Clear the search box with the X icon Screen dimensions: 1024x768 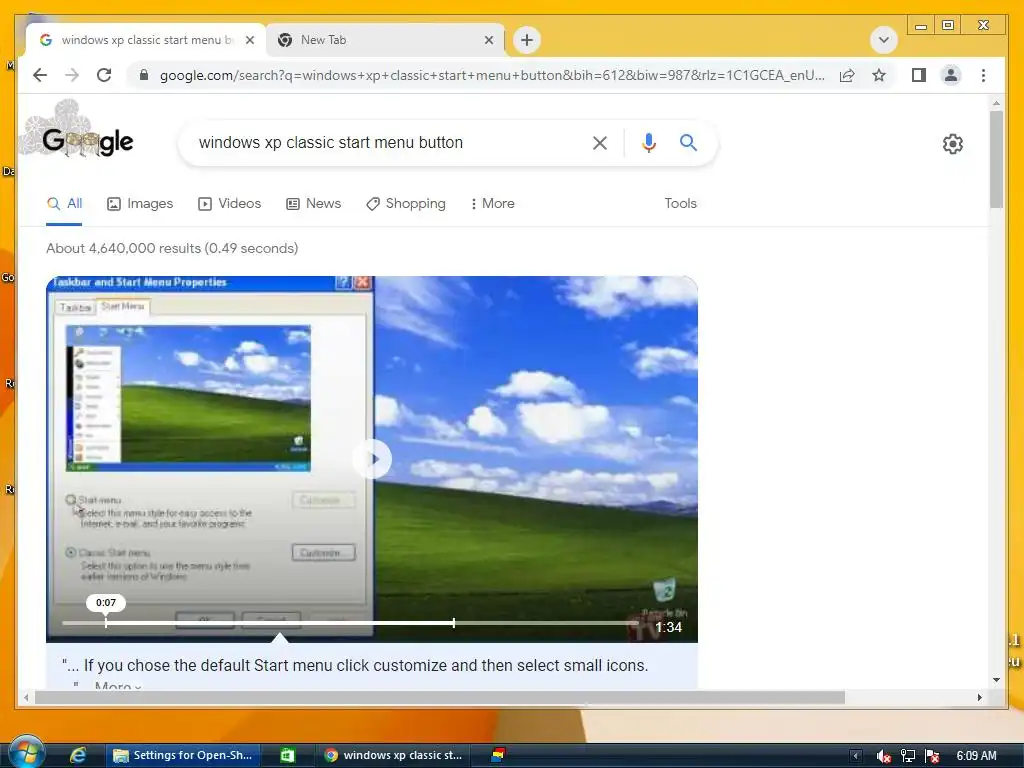[x=600, y=142]
